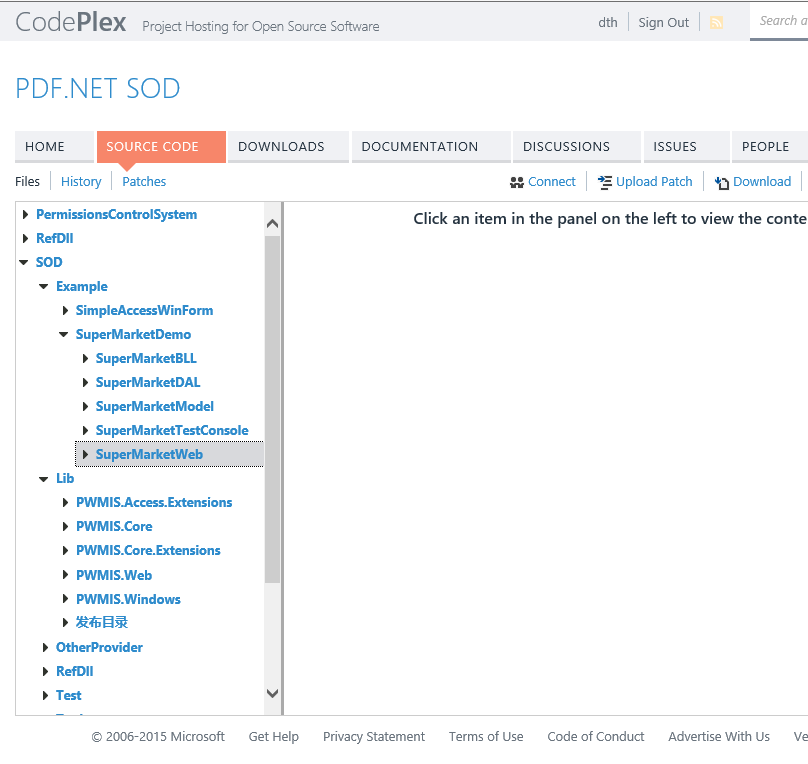Click the Download link

tap(762, 182)
